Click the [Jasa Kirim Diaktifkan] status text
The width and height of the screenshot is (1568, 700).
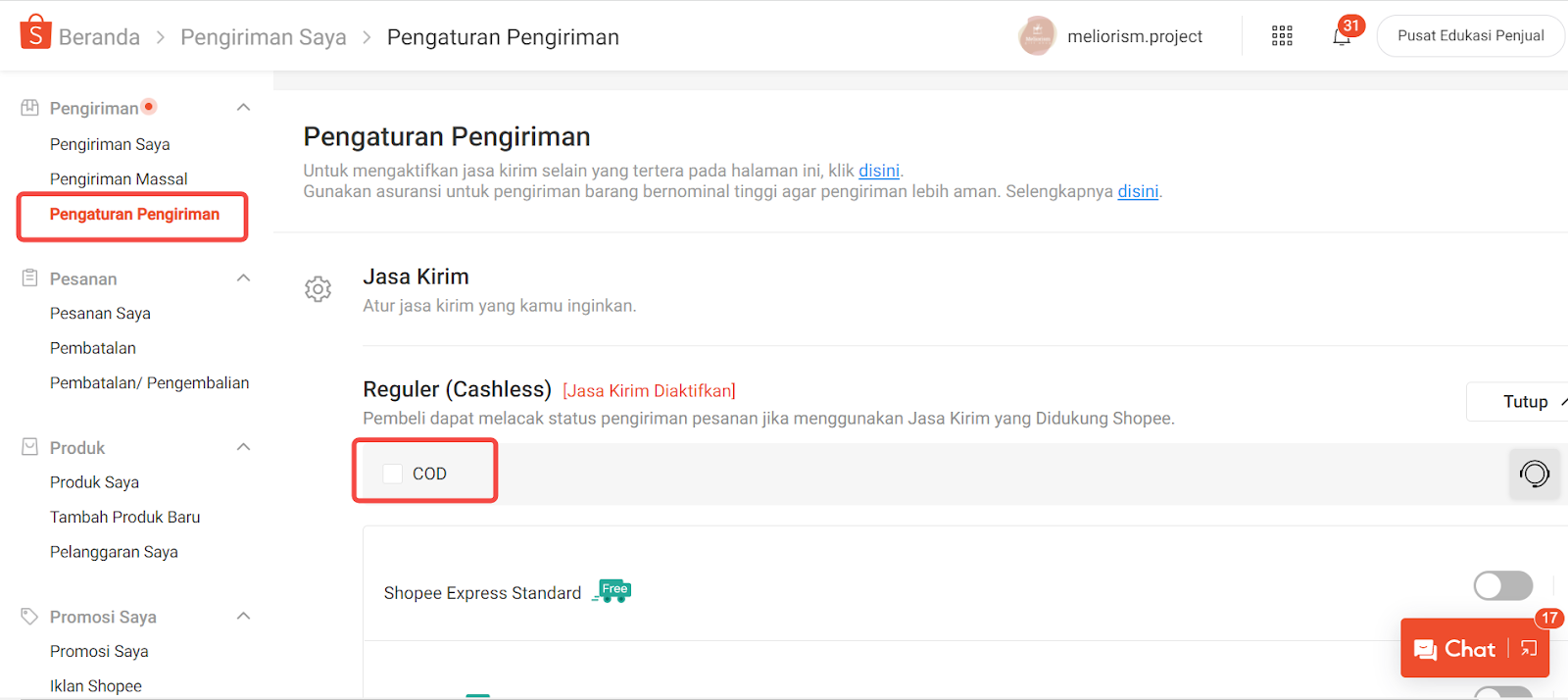coord(649,391)
